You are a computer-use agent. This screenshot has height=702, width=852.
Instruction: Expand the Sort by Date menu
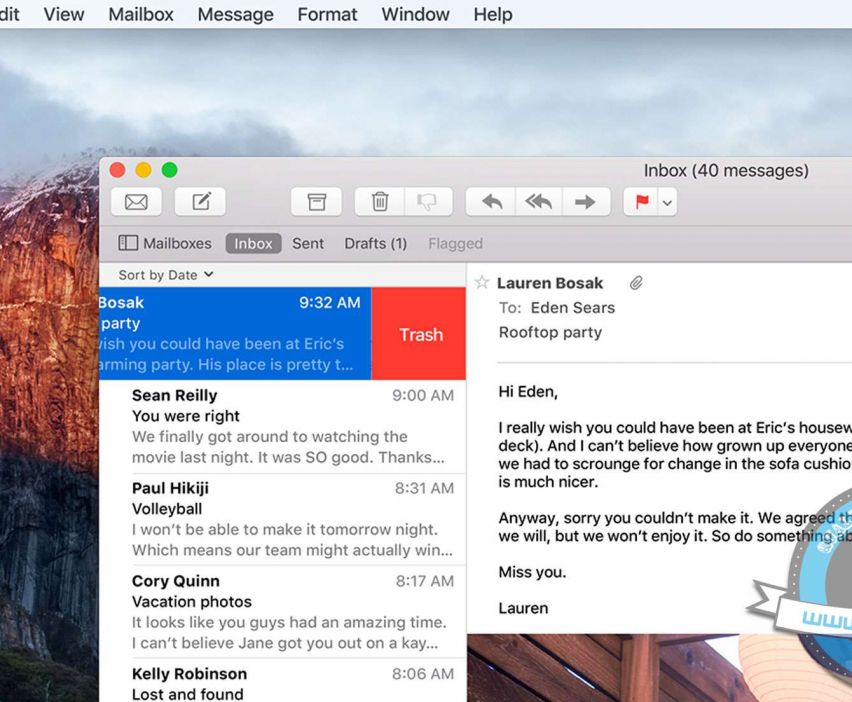(166, 275)
